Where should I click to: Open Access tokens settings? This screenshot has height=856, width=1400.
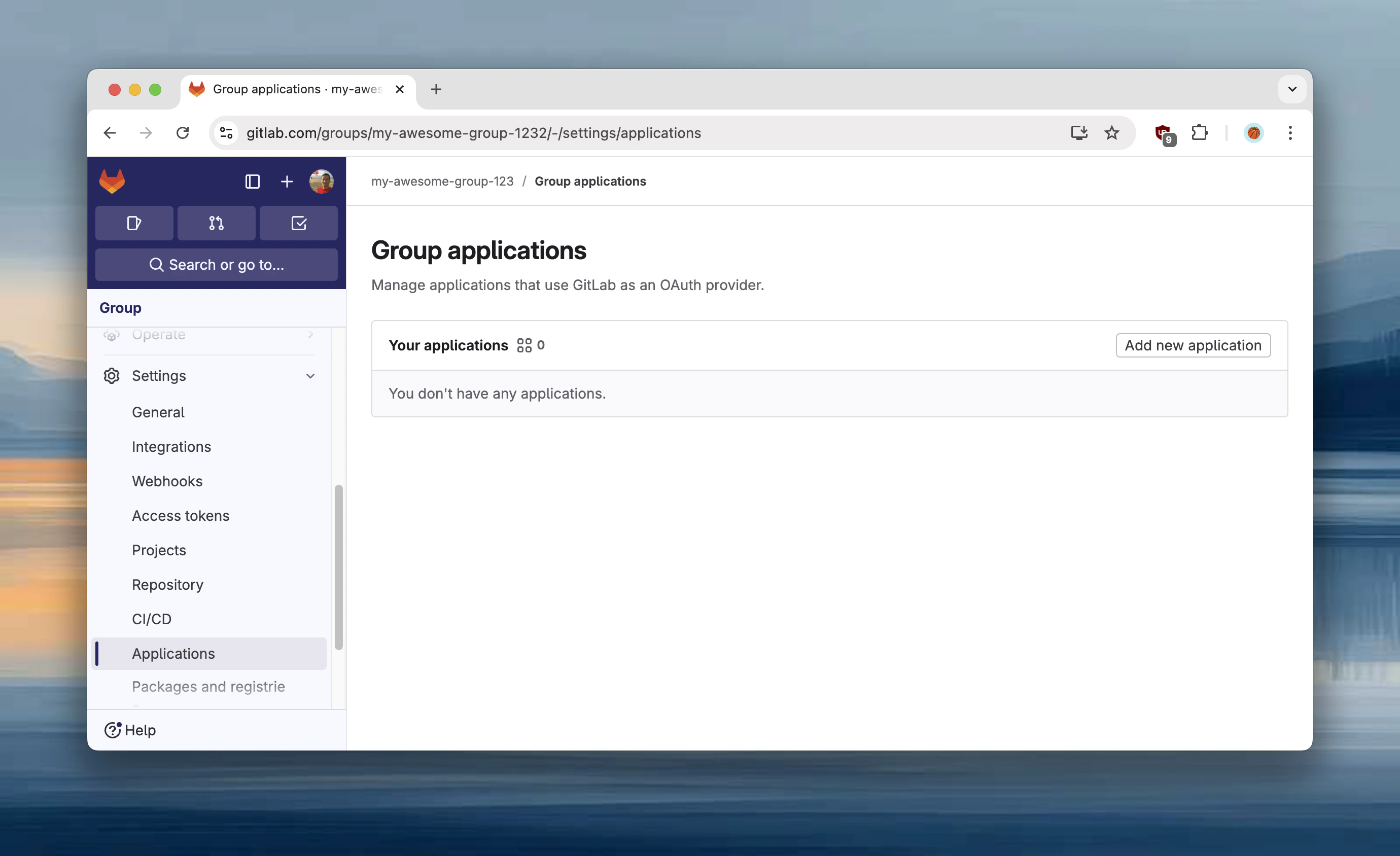[x=181, y=516]
